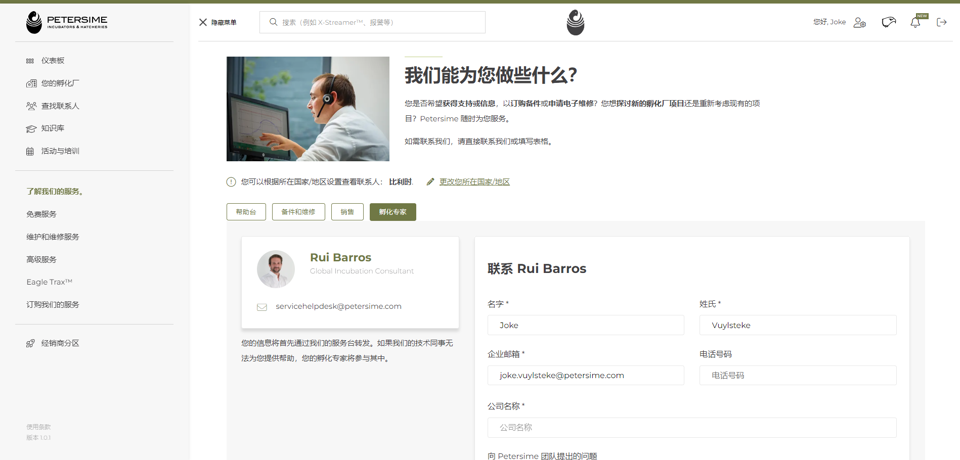Viewport: 960px width, 460px height.
Task: Click the 更改您所在国家/地区 link
Action: [x=474, y=182]
